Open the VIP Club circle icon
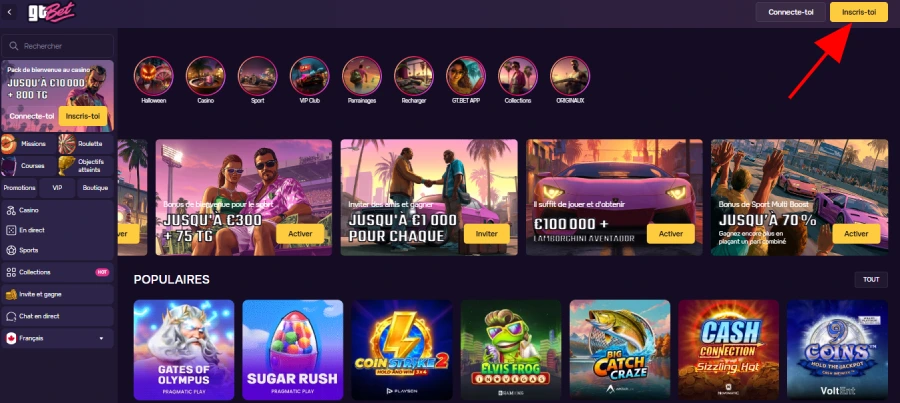Image resolution: width=900 pixels, height=403 pixels. 309,76
